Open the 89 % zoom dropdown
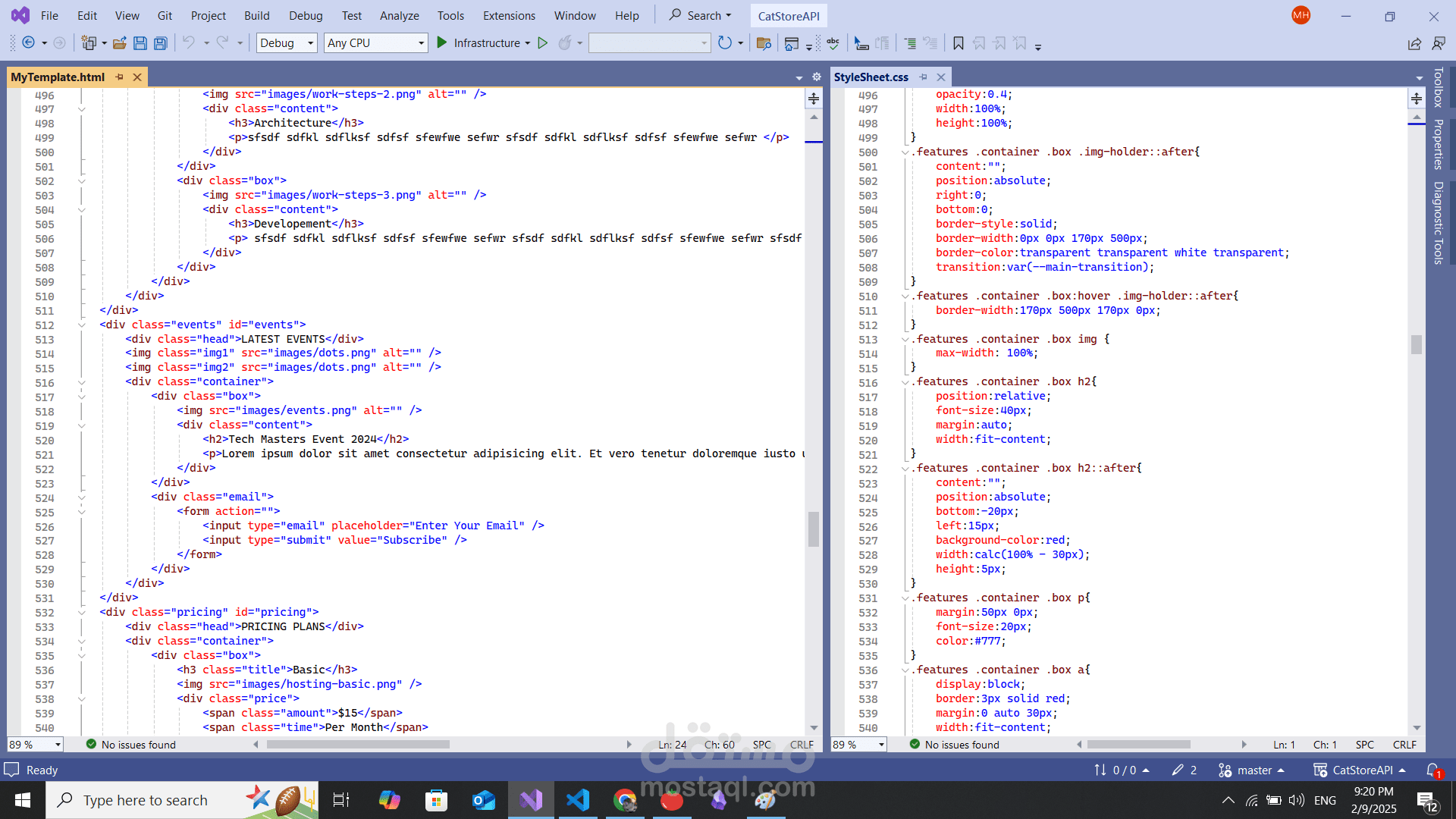The height and width of the screenshot is (819, 1456). pyautogui.click(x=58, y=745)
